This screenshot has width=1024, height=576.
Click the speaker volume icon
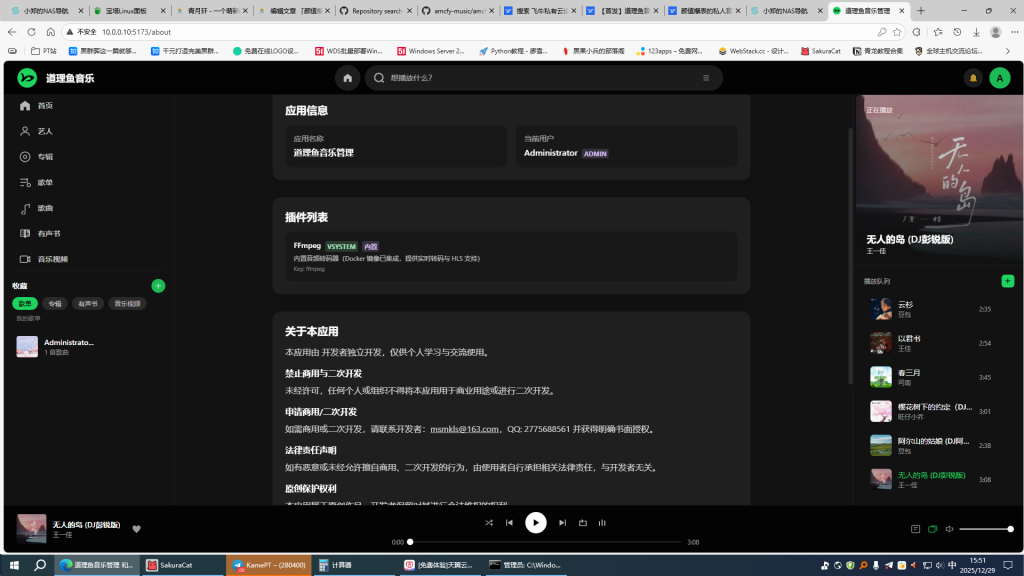click(950, 529)
